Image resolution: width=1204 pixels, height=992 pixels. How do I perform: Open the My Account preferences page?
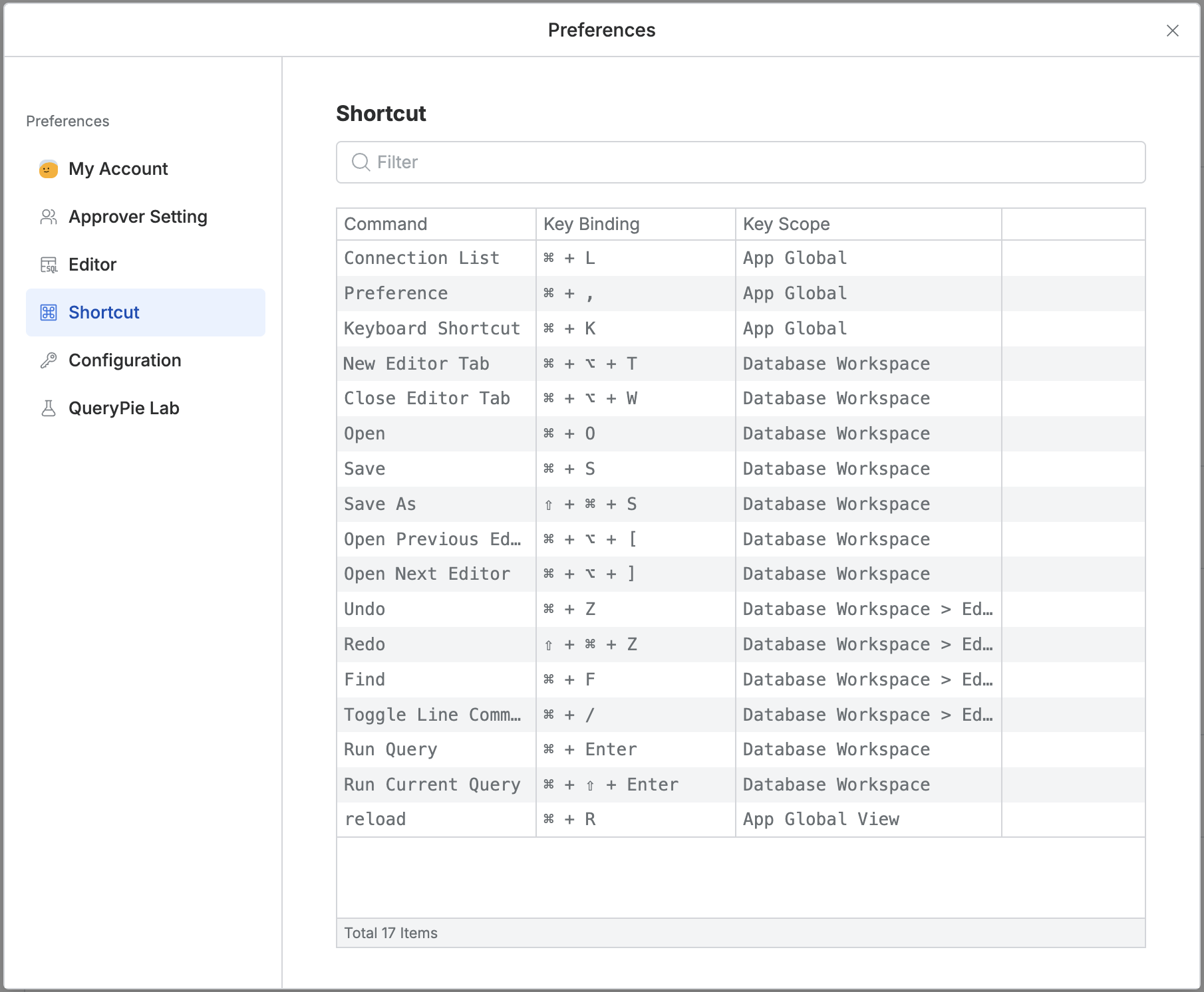118,169
